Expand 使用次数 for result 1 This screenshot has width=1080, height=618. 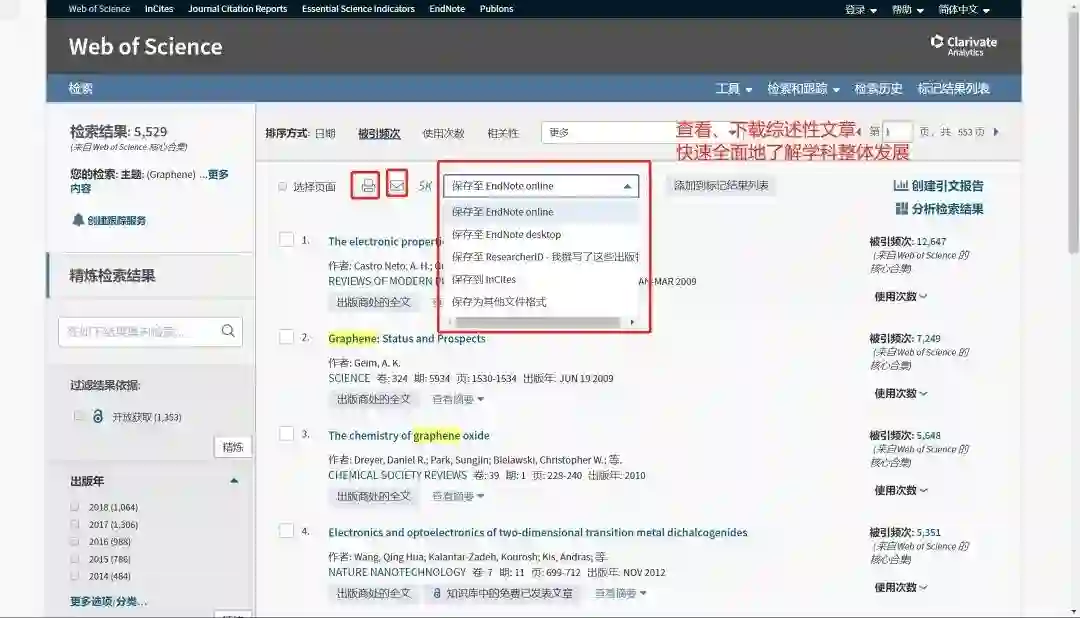pos(900,296)
